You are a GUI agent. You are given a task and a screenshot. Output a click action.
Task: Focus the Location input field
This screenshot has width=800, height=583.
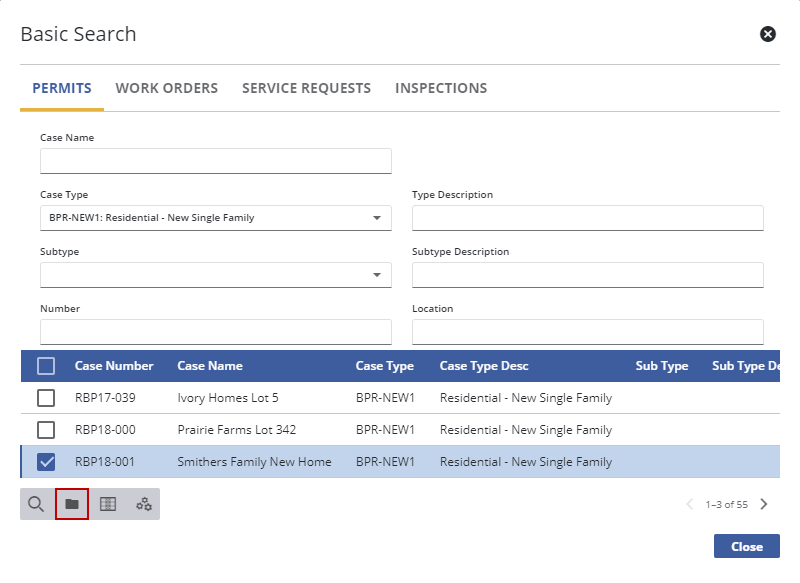pos(587,332)
